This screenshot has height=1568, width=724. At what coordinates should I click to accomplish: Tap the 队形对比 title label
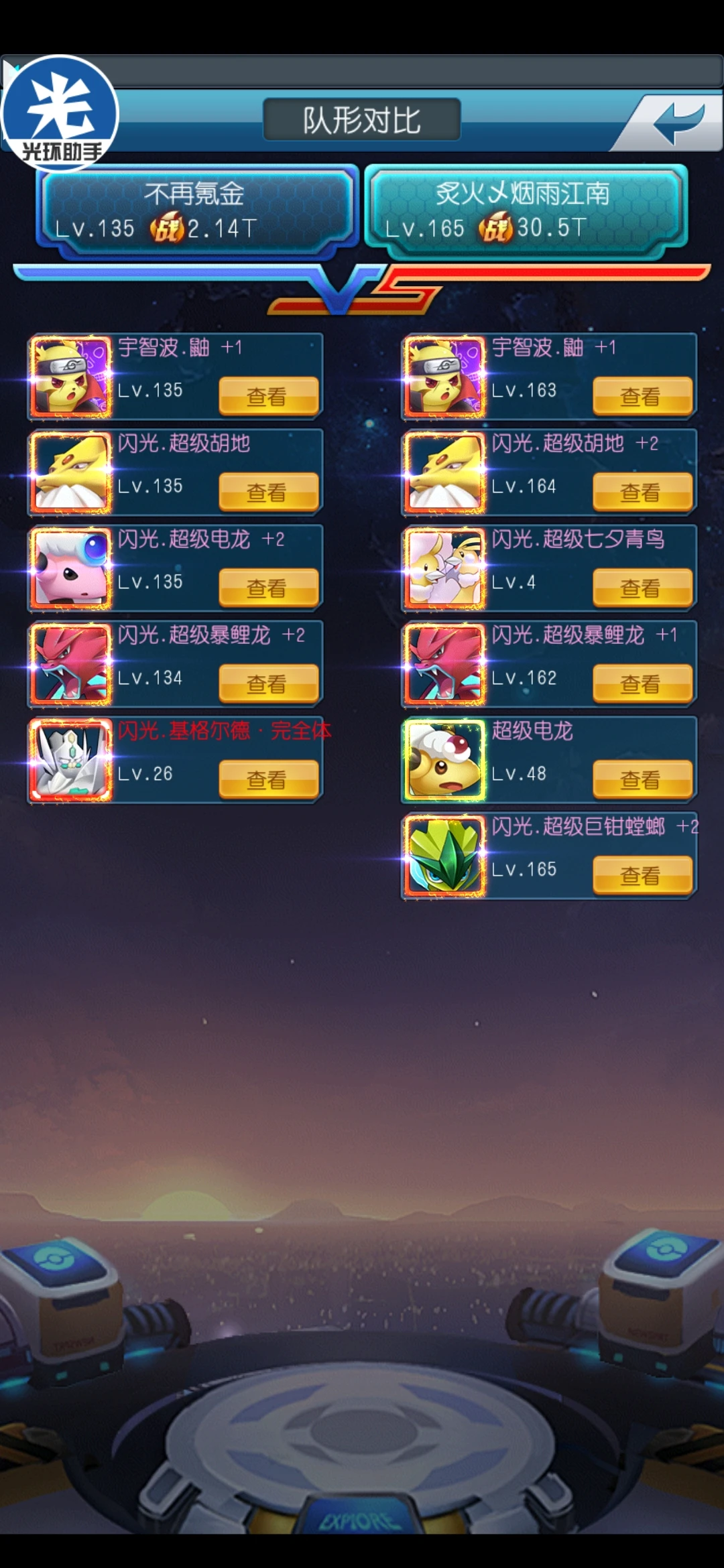(x=362, y=120)
